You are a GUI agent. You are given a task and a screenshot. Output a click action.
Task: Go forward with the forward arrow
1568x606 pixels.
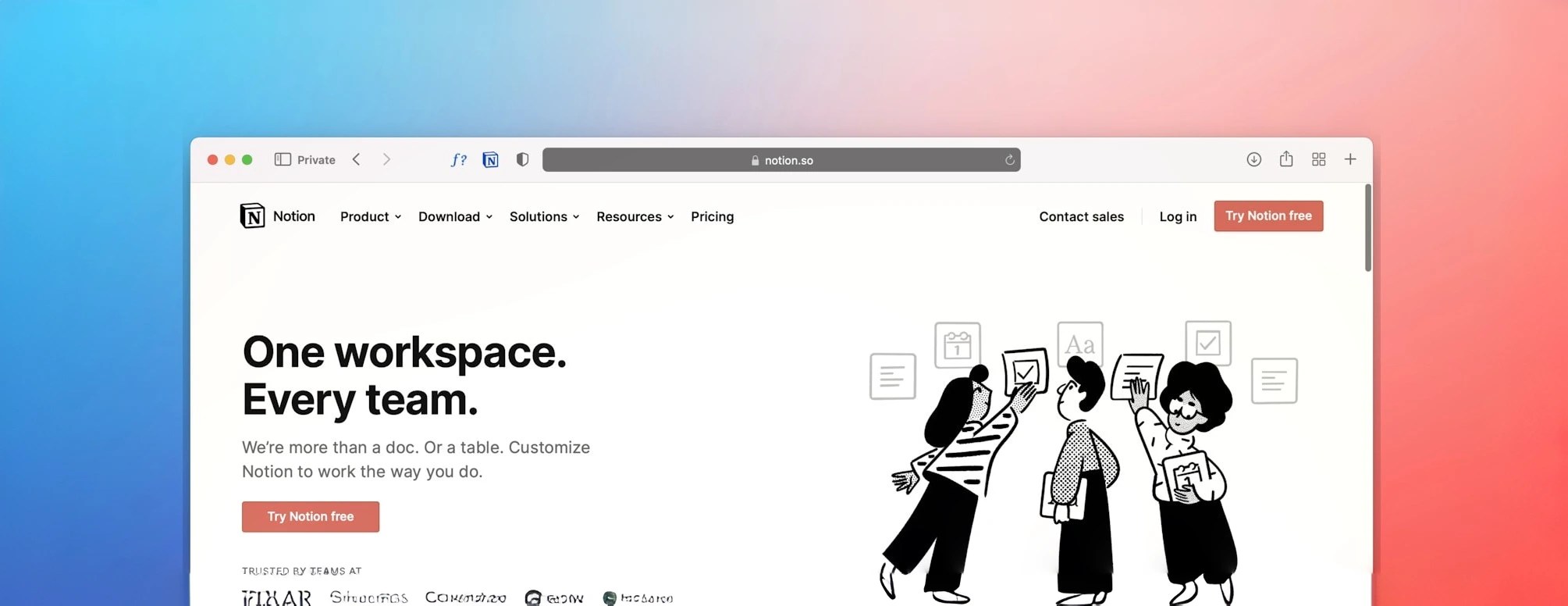pyautogui.click(x=386, y=159)
